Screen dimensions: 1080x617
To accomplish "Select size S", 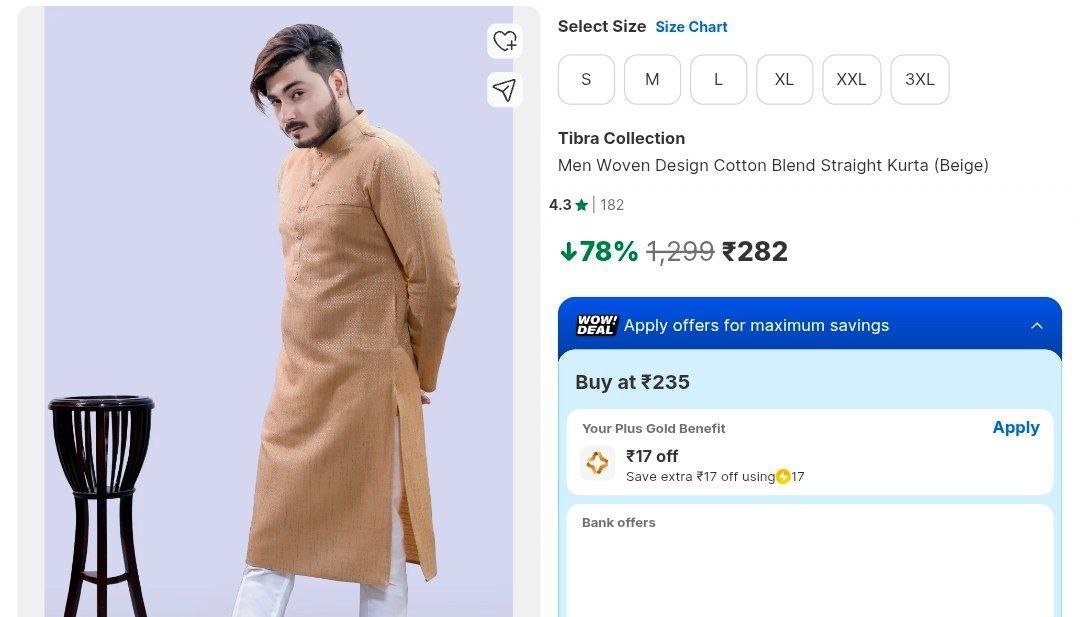I will pyautogui.click(x=586, y=80).
